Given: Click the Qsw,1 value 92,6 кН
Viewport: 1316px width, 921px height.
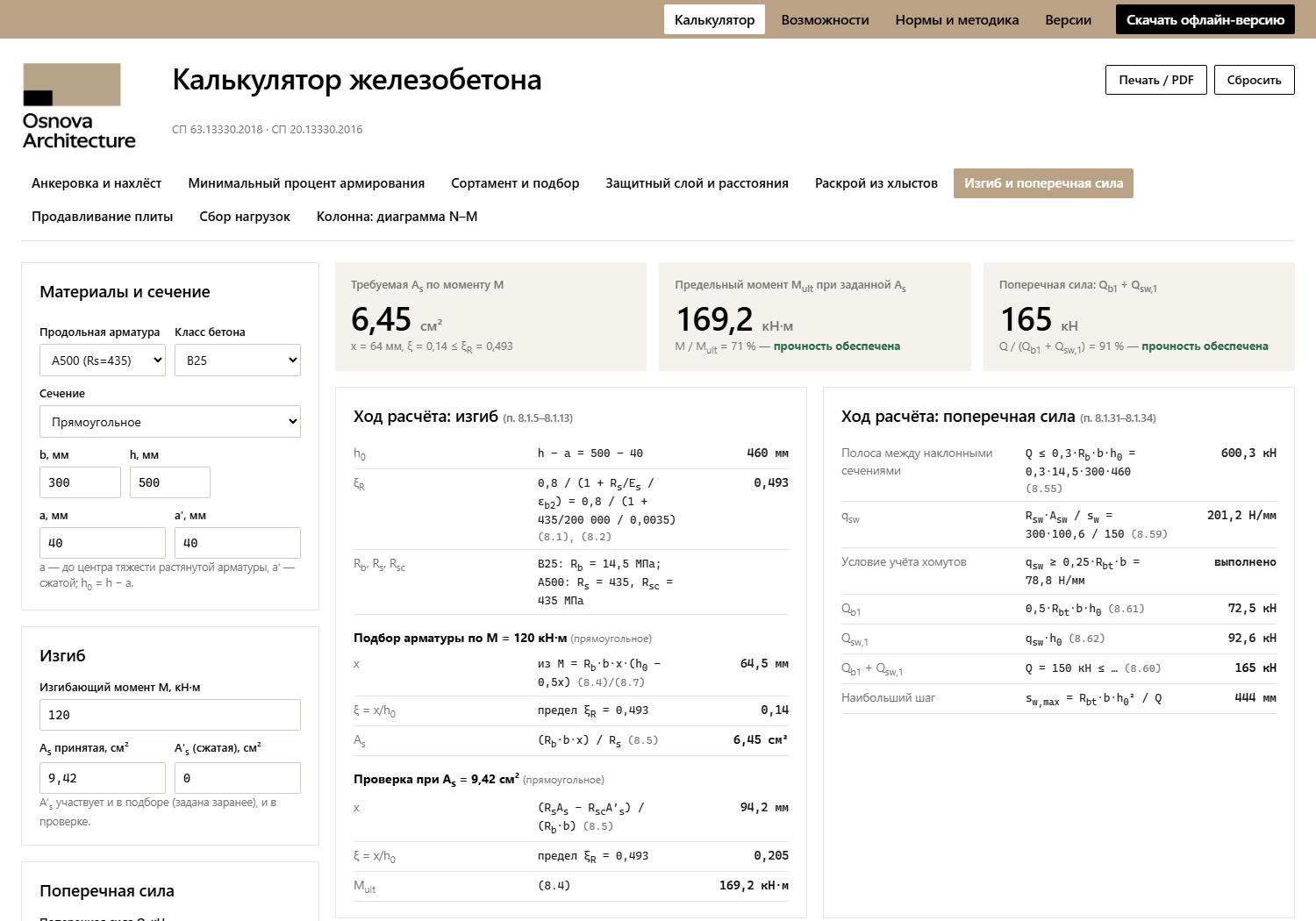Looking at the screenshot, I should pyautogui.click(x=1252, y=639).
